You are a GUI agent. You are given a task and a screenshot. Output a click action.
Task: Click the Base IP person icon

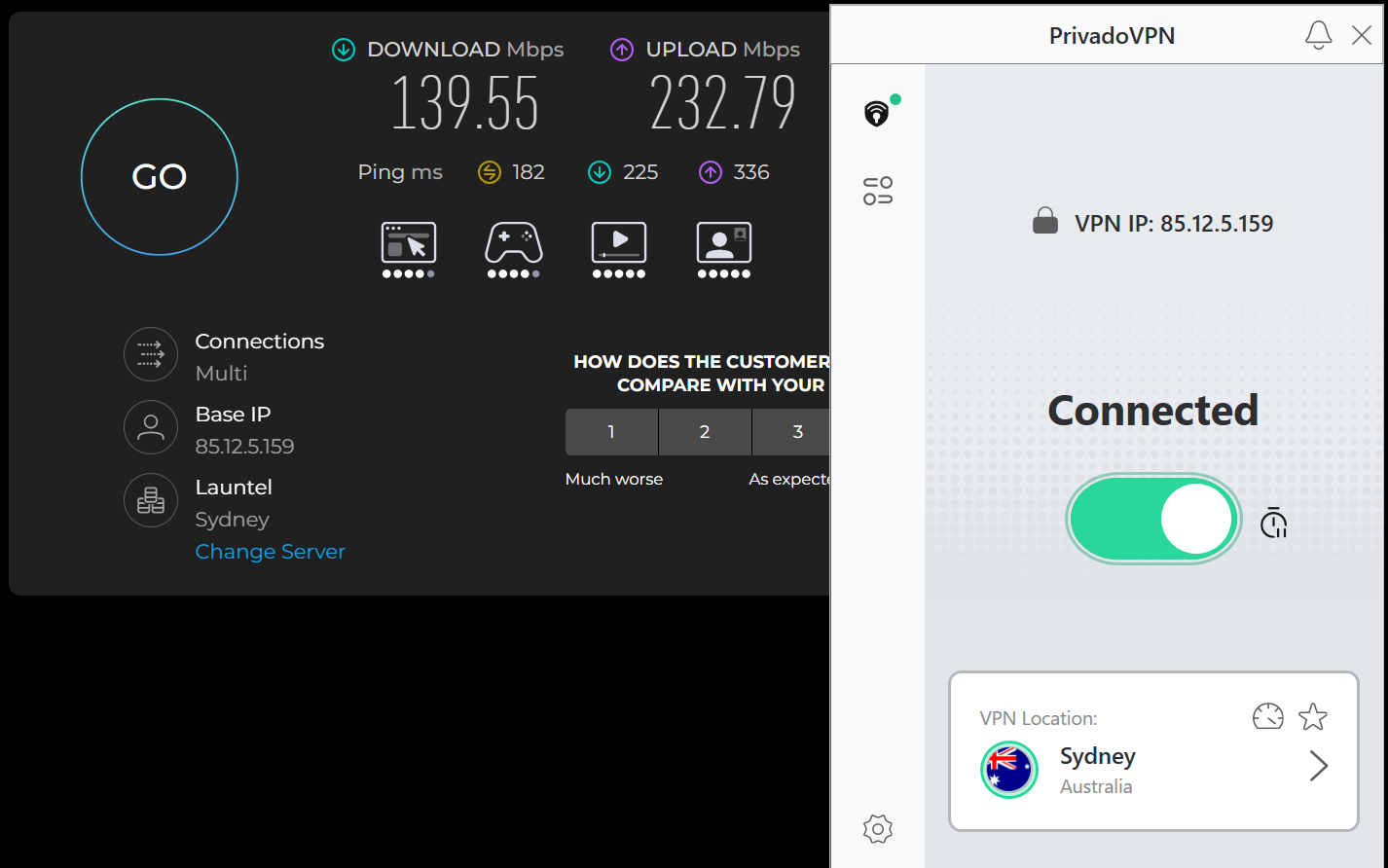(151, 427)
